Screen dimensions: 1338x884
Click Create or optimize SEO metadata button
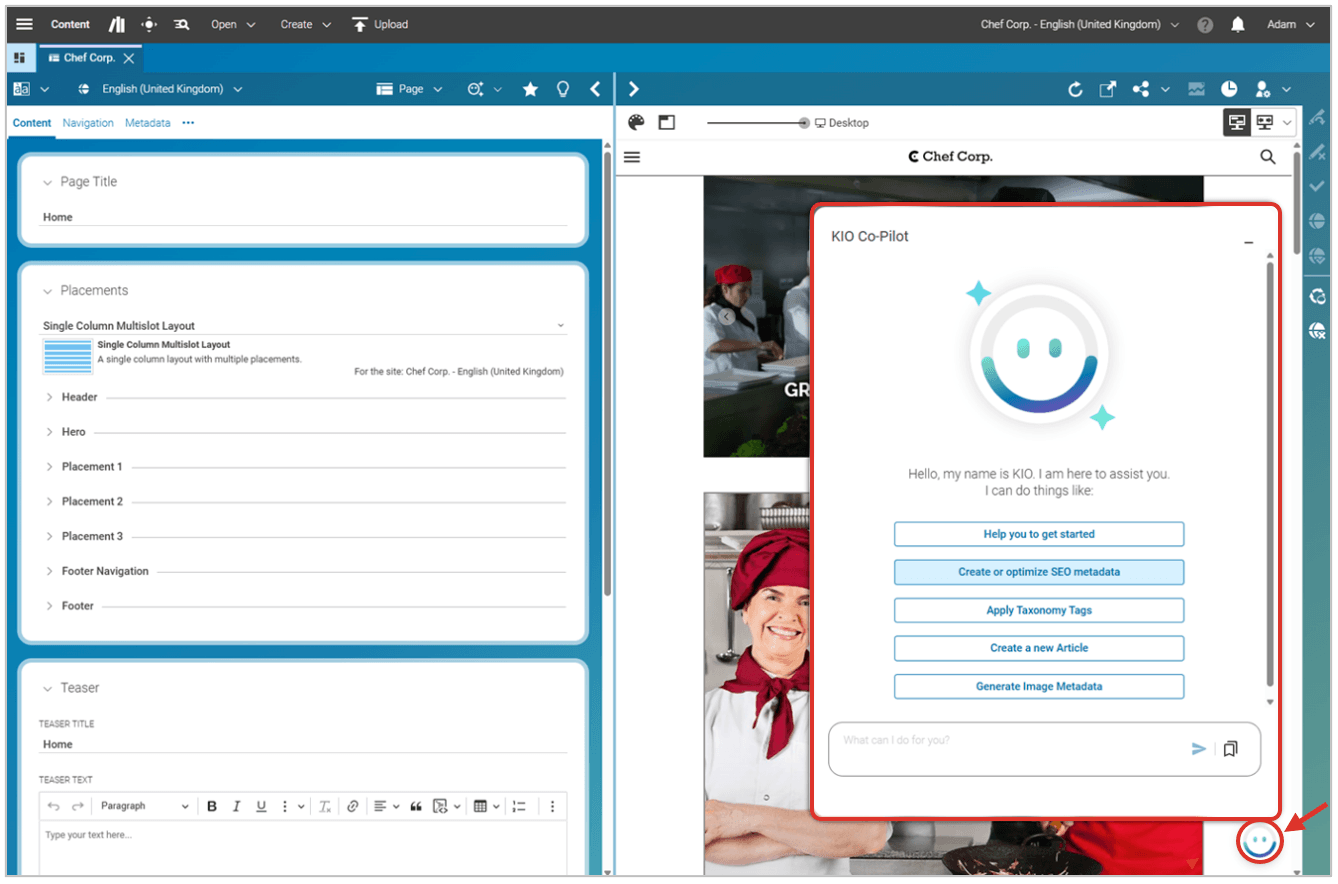(x=1038, y=572)
